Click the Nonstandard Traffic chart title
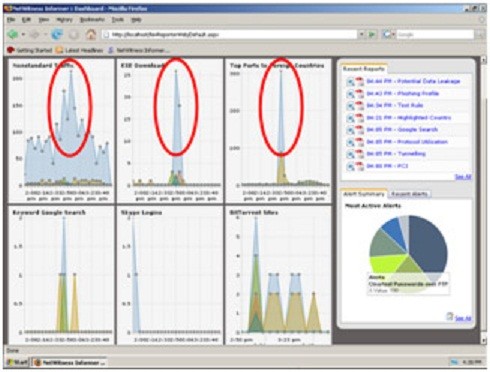Image resolution: width=490 pixels, height=372 pixels. [43, 66]
